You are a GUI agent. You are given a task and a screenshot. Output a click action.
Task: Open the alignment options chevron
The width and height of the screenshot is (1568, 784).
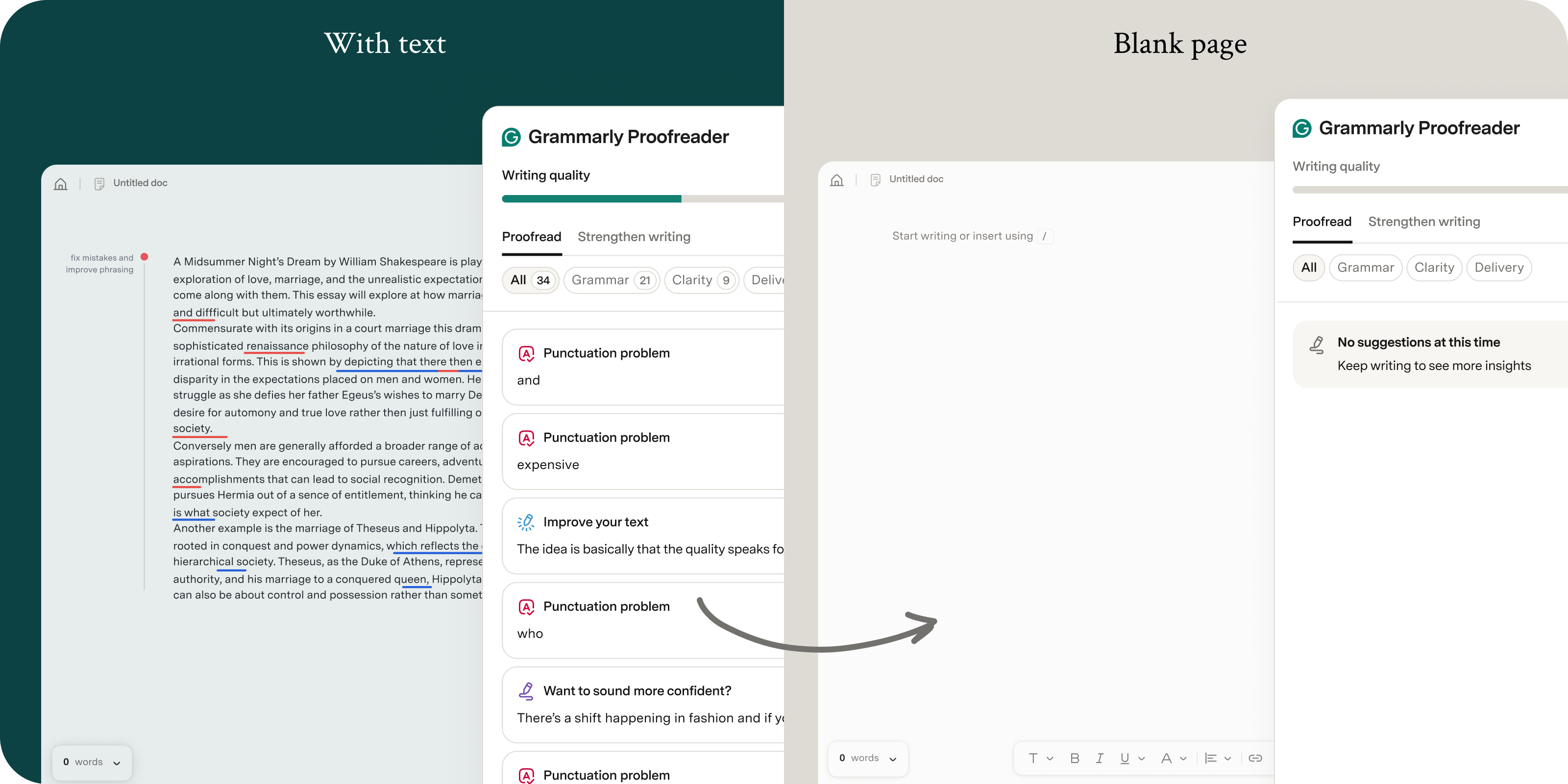pos(1228,759)
